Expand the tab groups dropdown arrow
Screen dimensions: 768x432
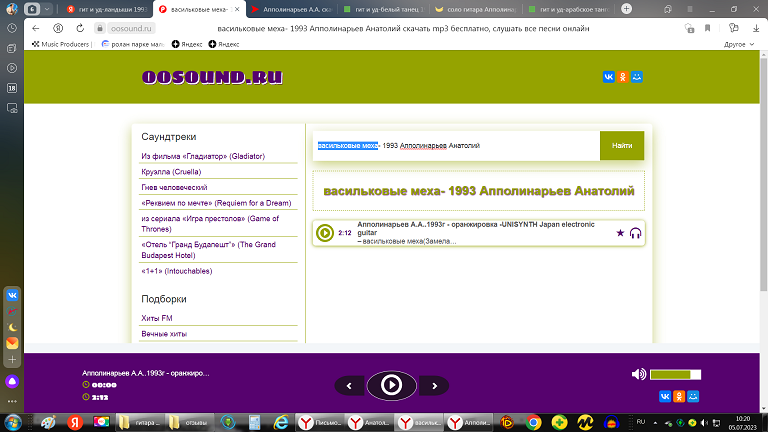coord(47,9)
